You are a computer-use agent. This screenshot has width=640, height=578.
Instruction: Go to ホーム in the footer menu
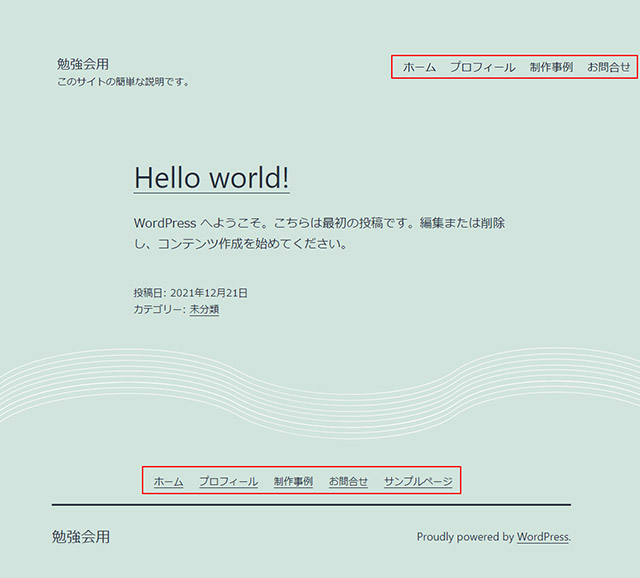tap(168, 482)
